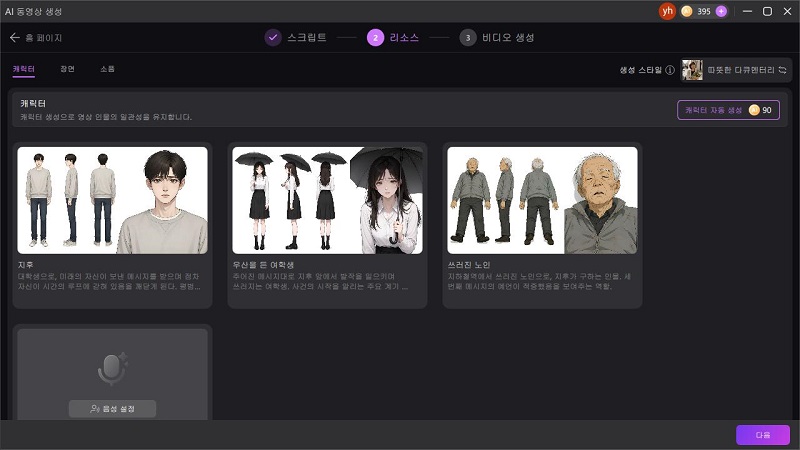Click the microphone voice icon

tap(112, 368)
